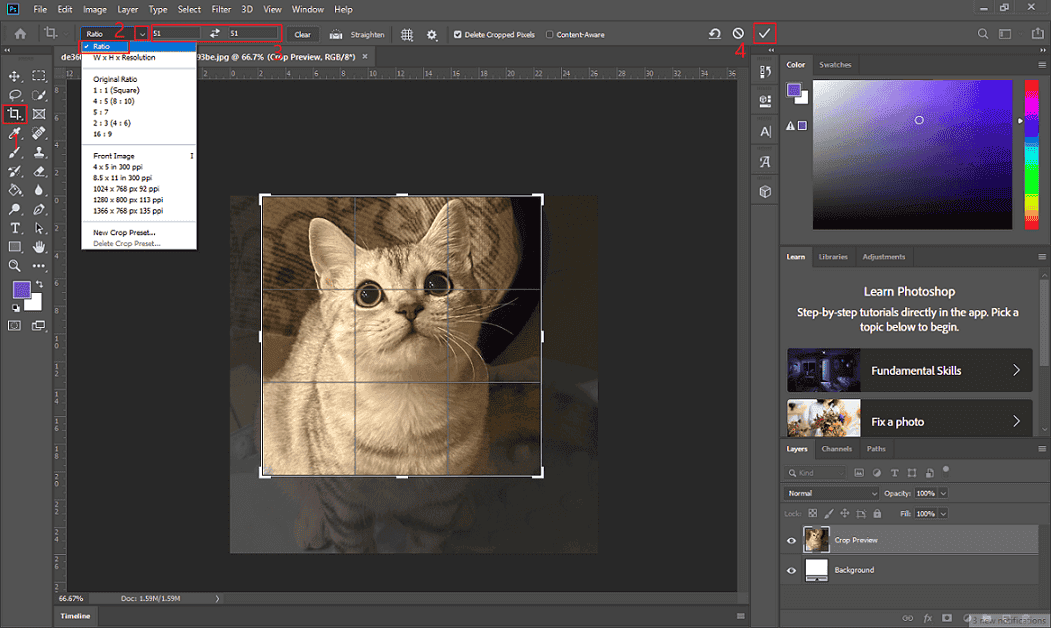This screenshot has width=1051, height=628.
Task: Open the blending mode dropdown showing Normal
Action: tap(830, 493)
